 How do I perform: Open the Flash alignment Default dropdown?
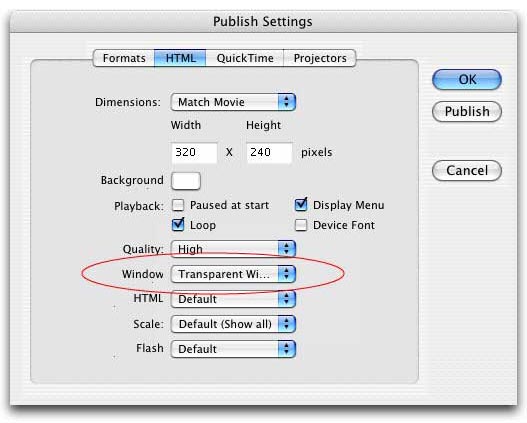(233, 349)
